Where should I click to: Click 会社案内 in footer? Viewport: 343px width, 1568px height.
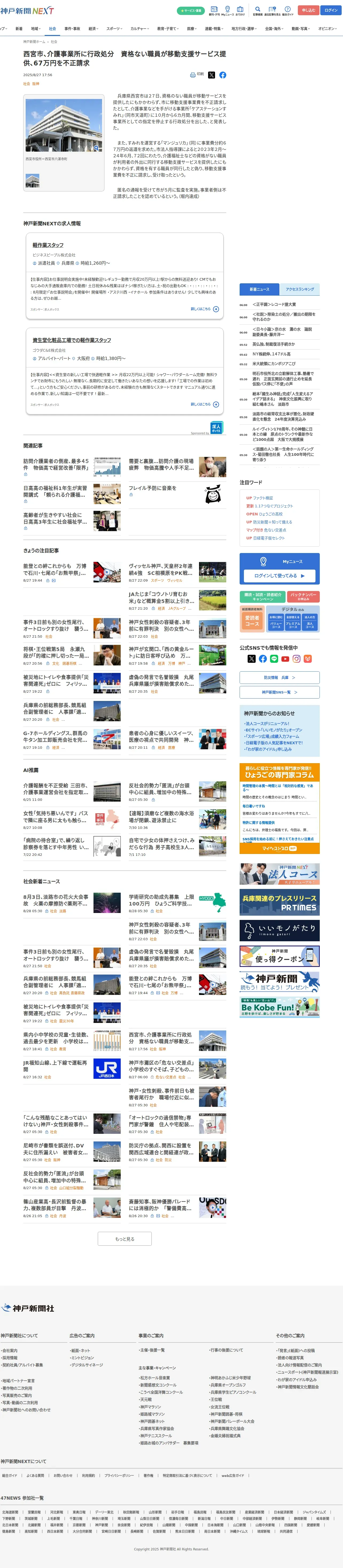pyautogui.click(x=10, y=1351)
